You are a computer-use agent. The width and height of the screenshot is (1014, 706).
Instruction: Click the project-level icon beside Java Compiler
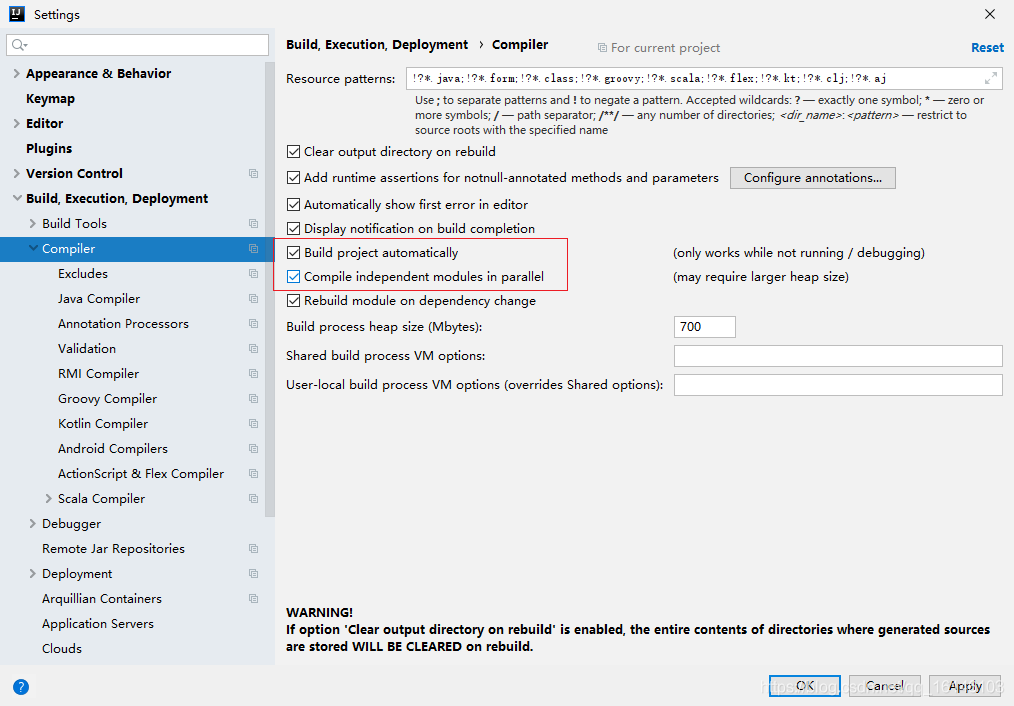pos(254,299)
